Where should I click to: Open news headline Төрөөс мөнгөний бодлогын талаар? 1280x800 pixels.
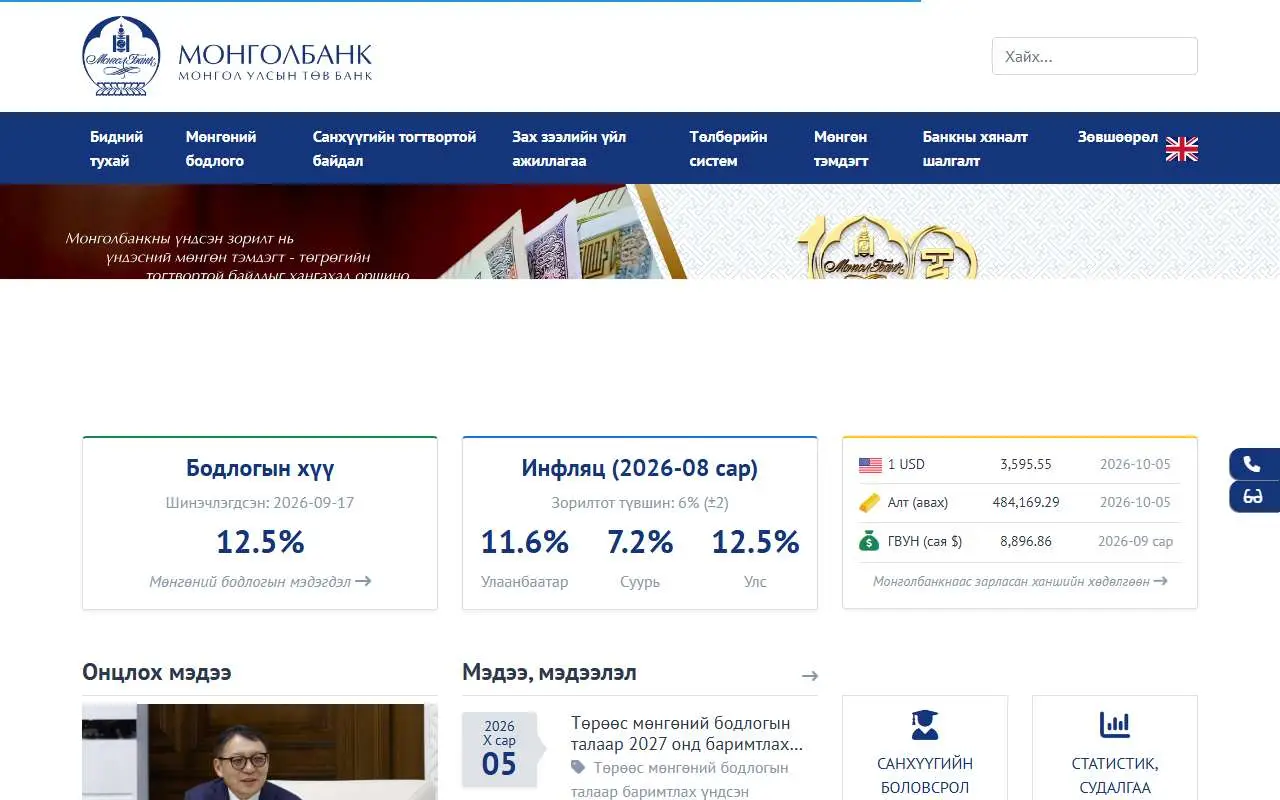point(687,734)
